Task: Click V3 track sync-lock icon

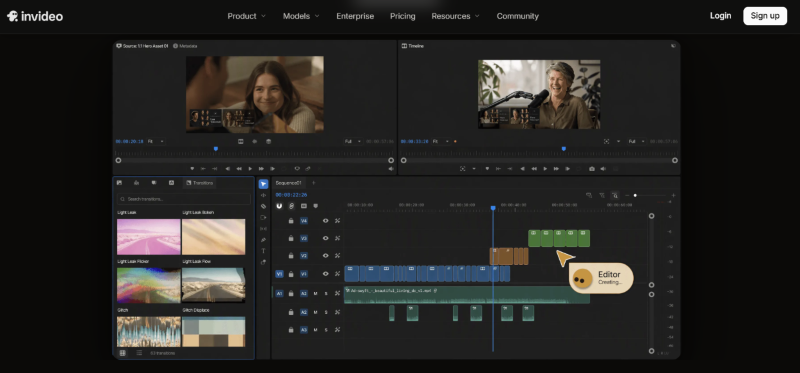Action: click(337, 238)
